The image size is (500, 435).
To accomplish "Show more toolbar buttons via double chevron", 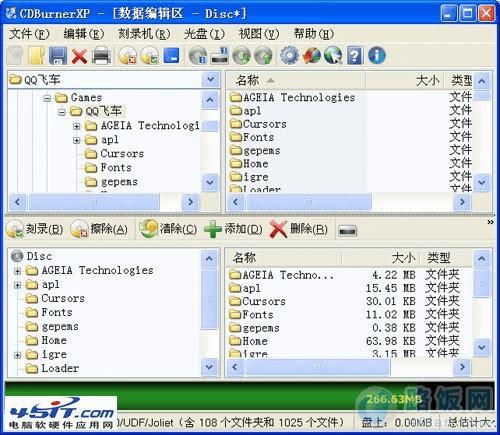I will click(490, 222).
